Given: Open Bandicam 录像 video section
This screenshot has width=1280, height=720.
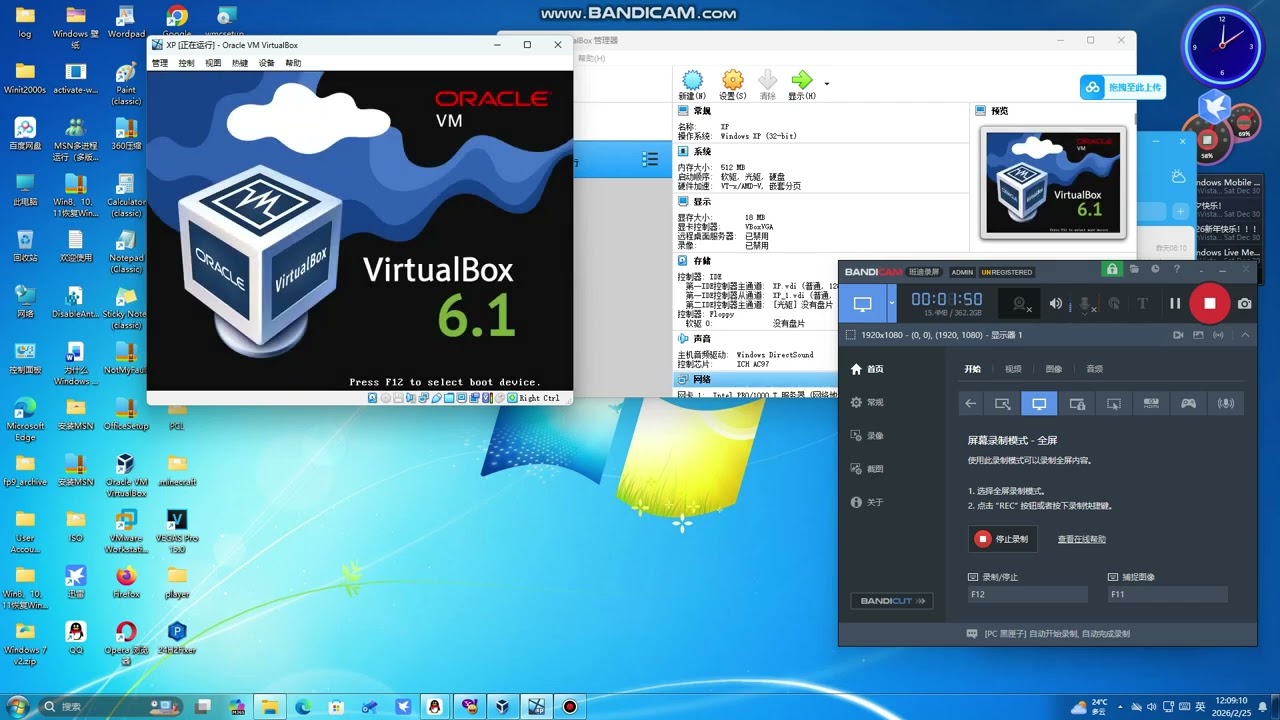Looking at the screenshot, I should click(867, 436).
